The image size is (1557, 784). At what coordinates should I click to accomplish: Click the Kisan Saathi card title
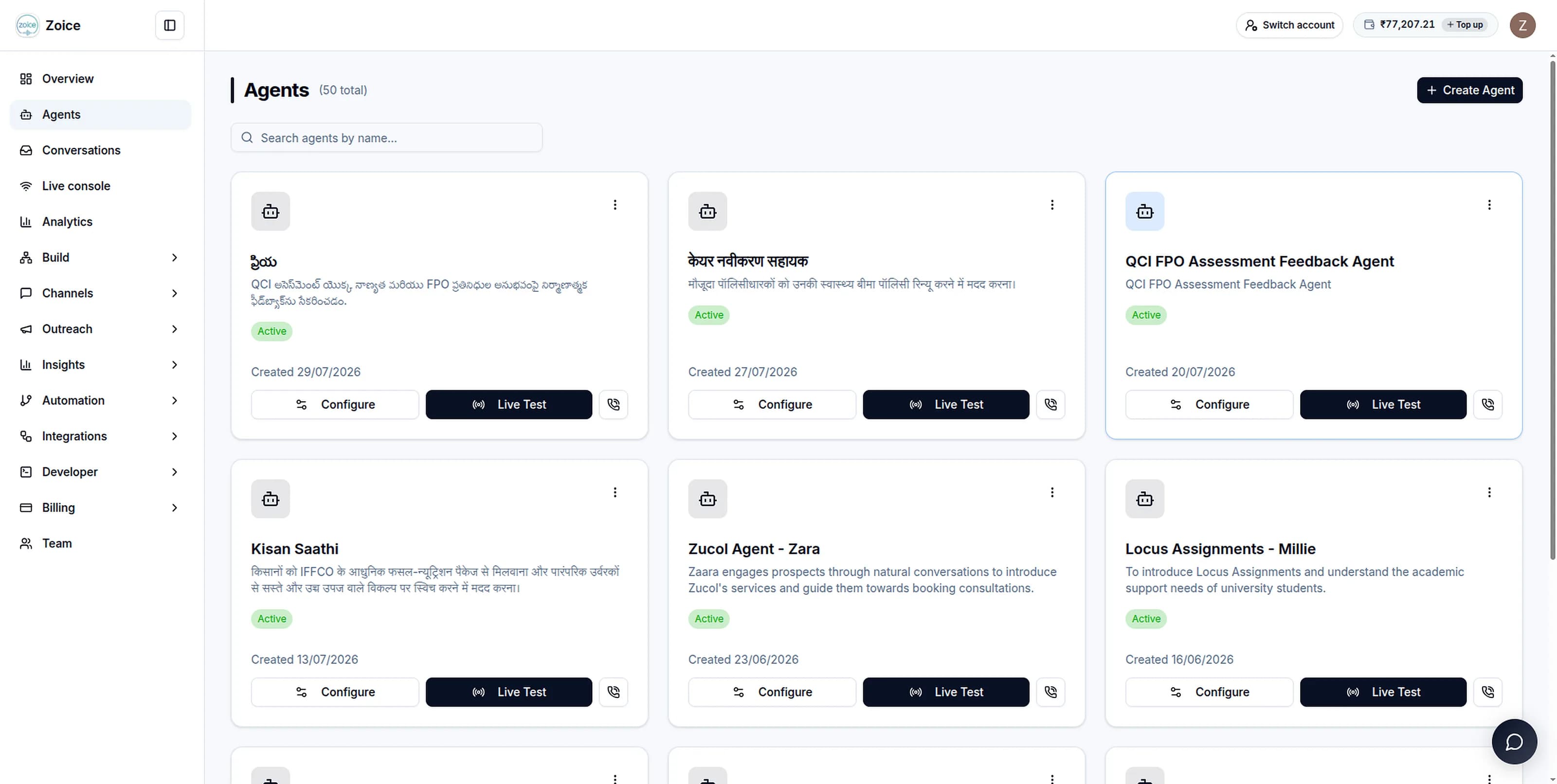[294, 549]
